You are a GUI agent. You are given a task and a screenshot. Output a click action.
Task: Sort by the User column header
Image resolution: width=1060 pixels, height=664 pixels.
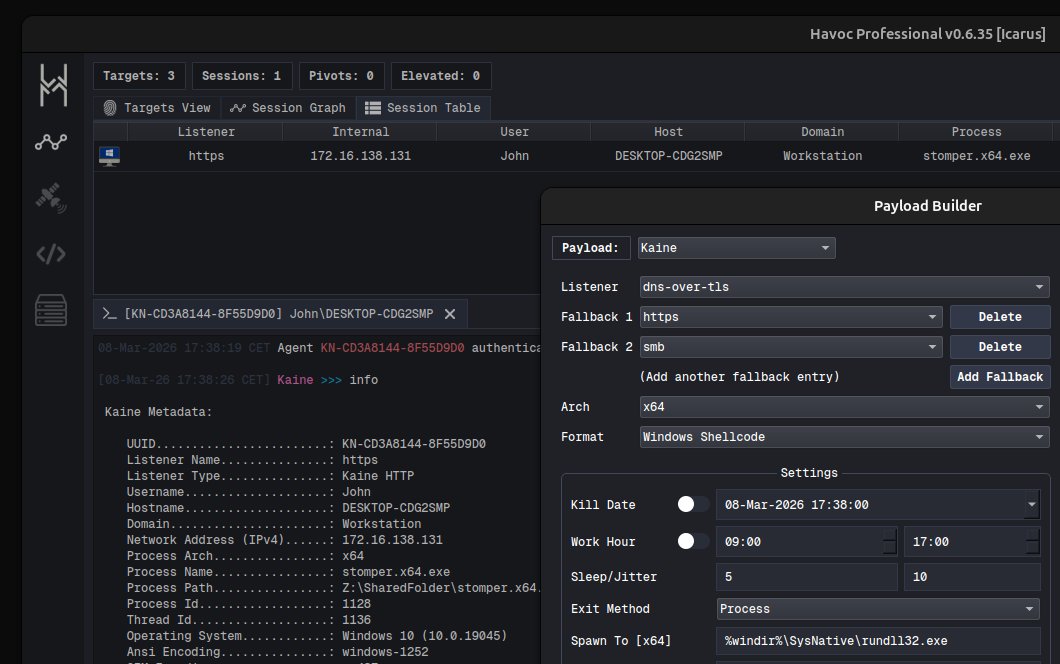point(514,132)
